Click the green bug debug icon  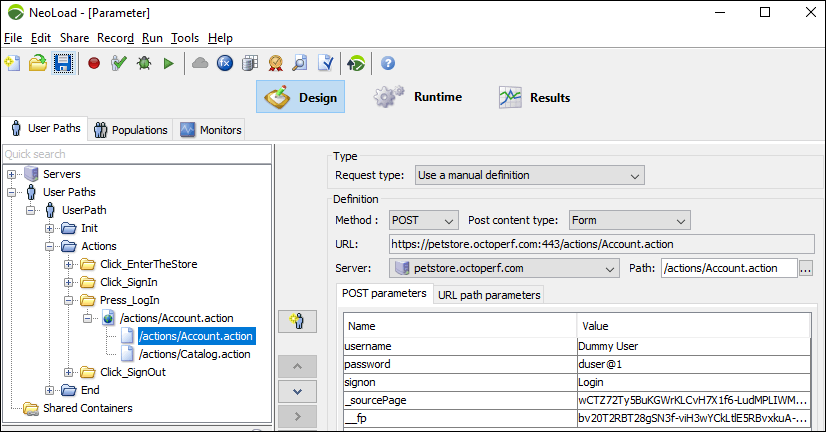(x=144, y=63)
